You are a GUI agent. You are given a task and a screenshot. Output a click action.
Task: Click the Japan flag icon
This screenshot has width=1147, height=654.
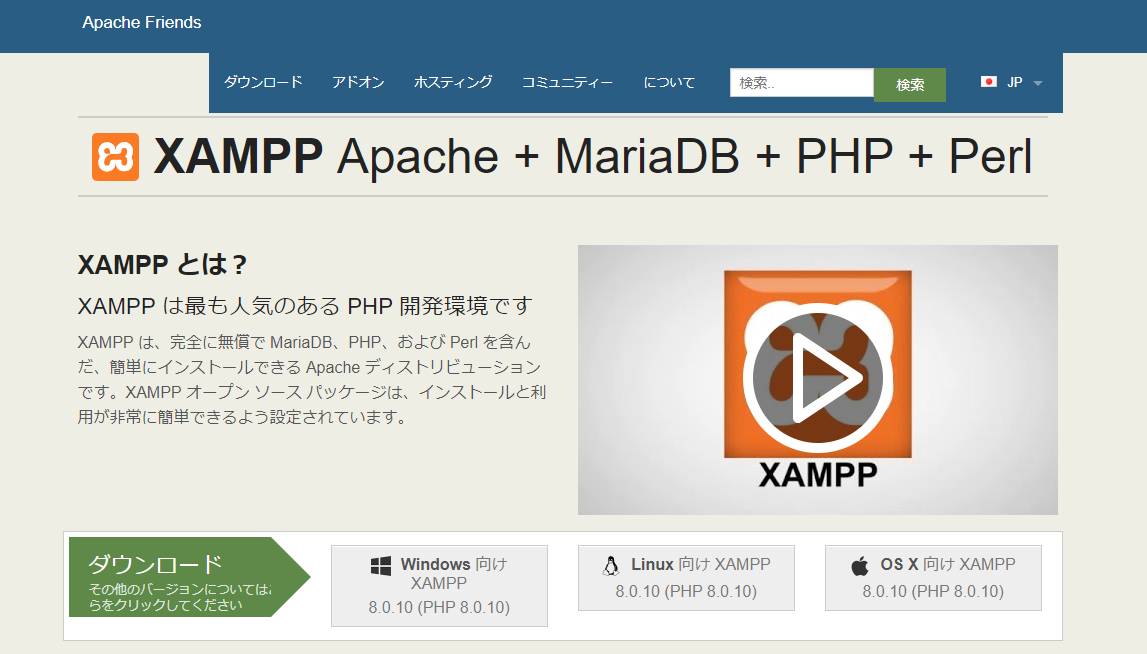pos(989,82)
